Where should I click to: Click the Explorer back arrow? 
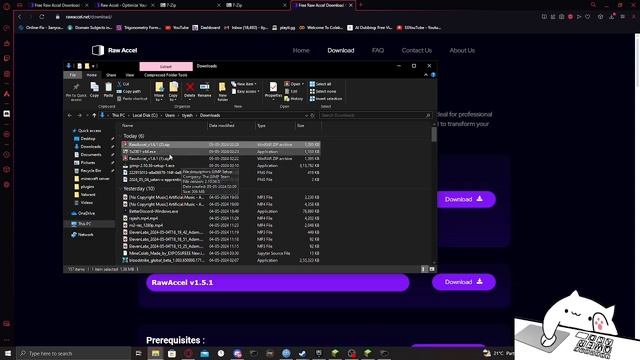coord(70,116)
